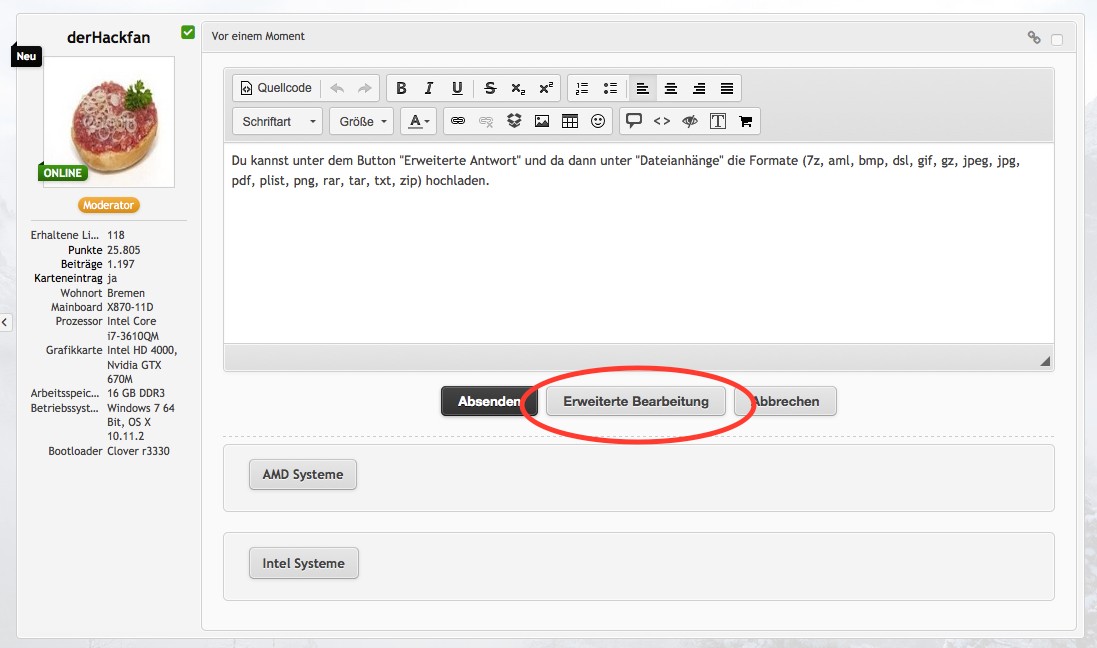Insert a quote block
The height and width of the screenshot is (648, 1097).
[x=634, y=121]
